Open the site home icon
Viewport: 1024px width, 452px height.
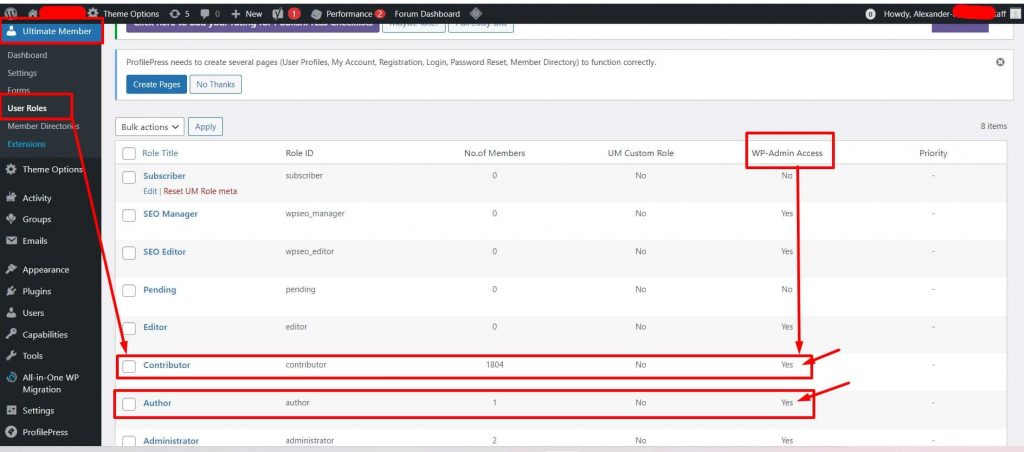33,13
